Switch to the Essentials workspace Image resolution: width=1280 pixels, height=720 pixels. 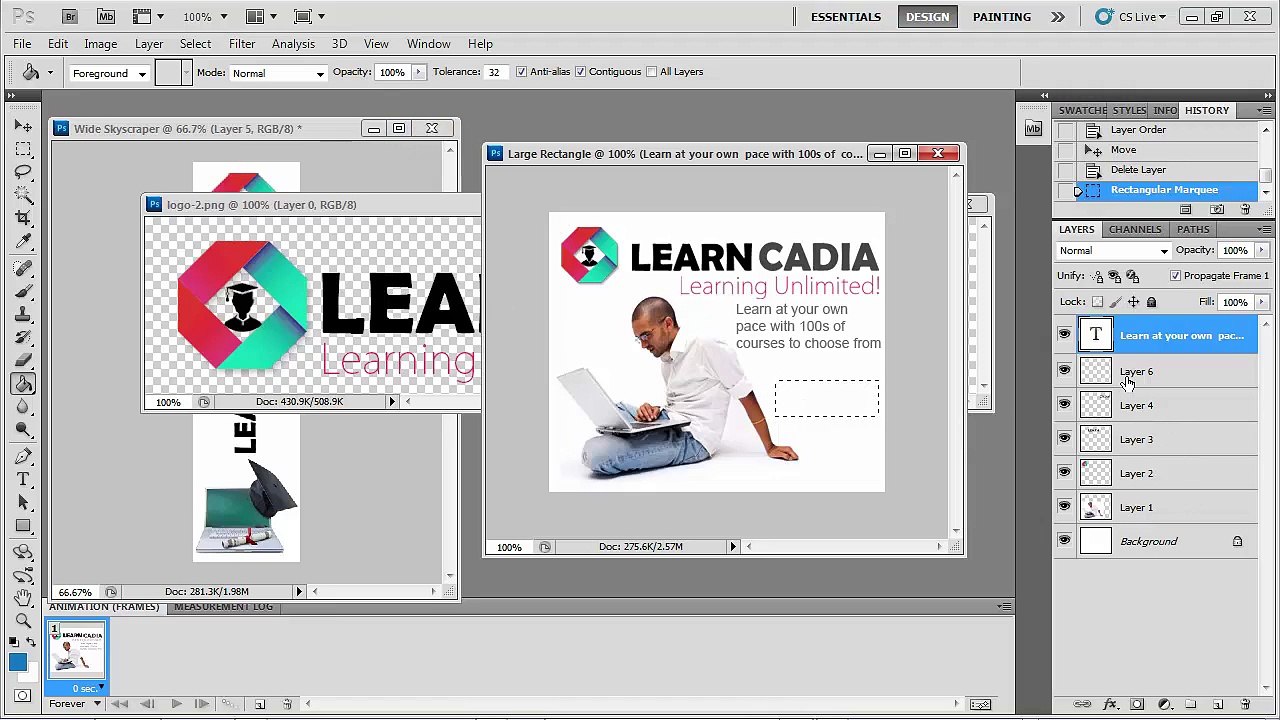846,17
